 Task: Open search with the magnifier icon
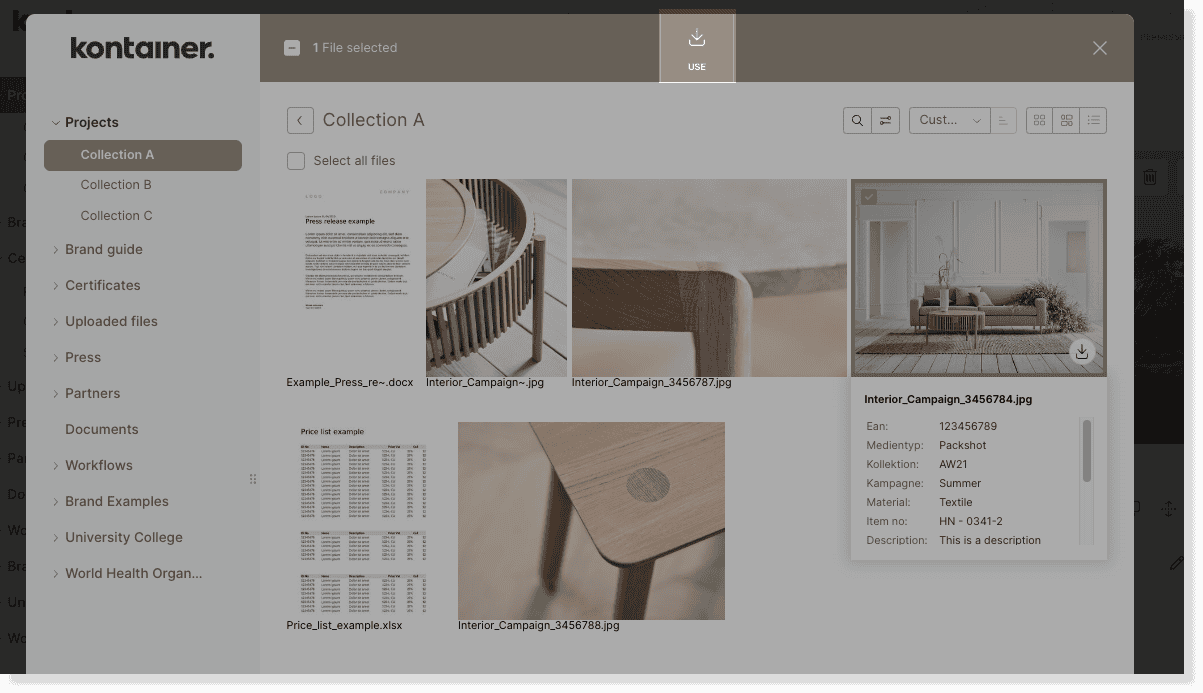tap(857, 120)
